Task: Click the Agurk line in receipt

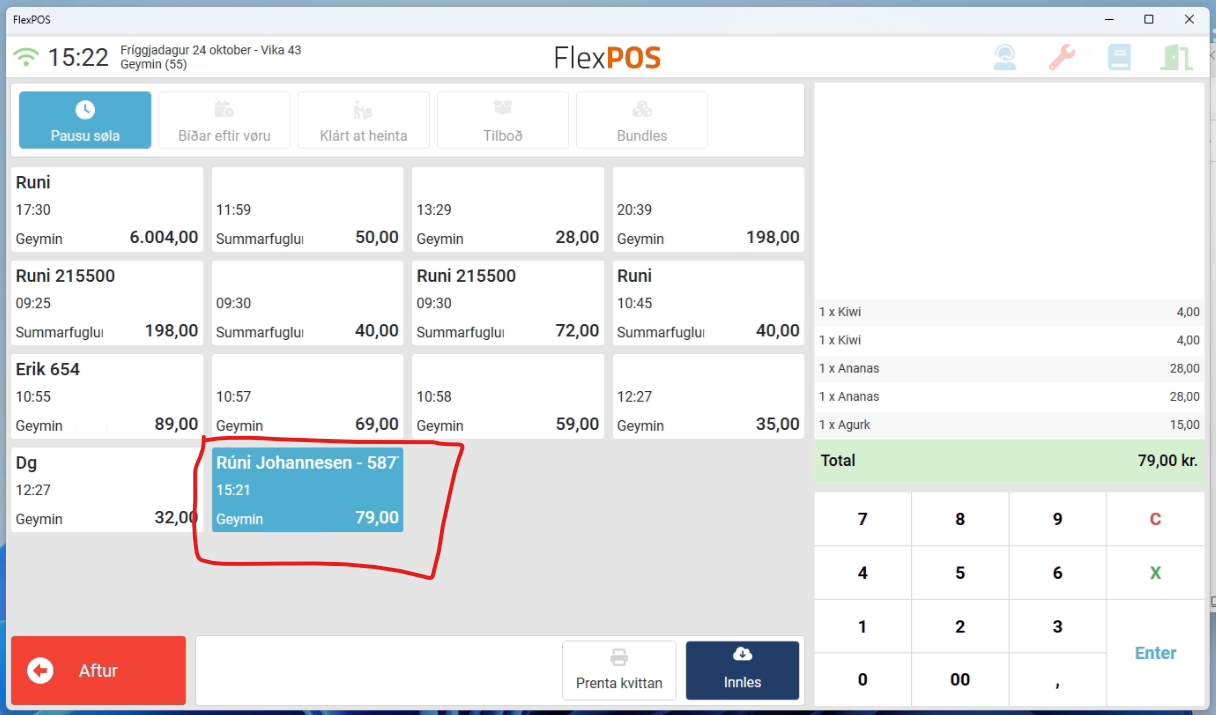Action: coord(1009,425)
